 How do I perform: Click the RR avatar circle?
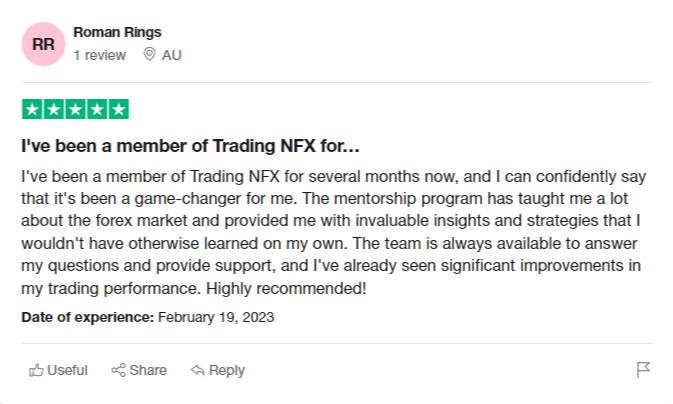tap(44, 44)
